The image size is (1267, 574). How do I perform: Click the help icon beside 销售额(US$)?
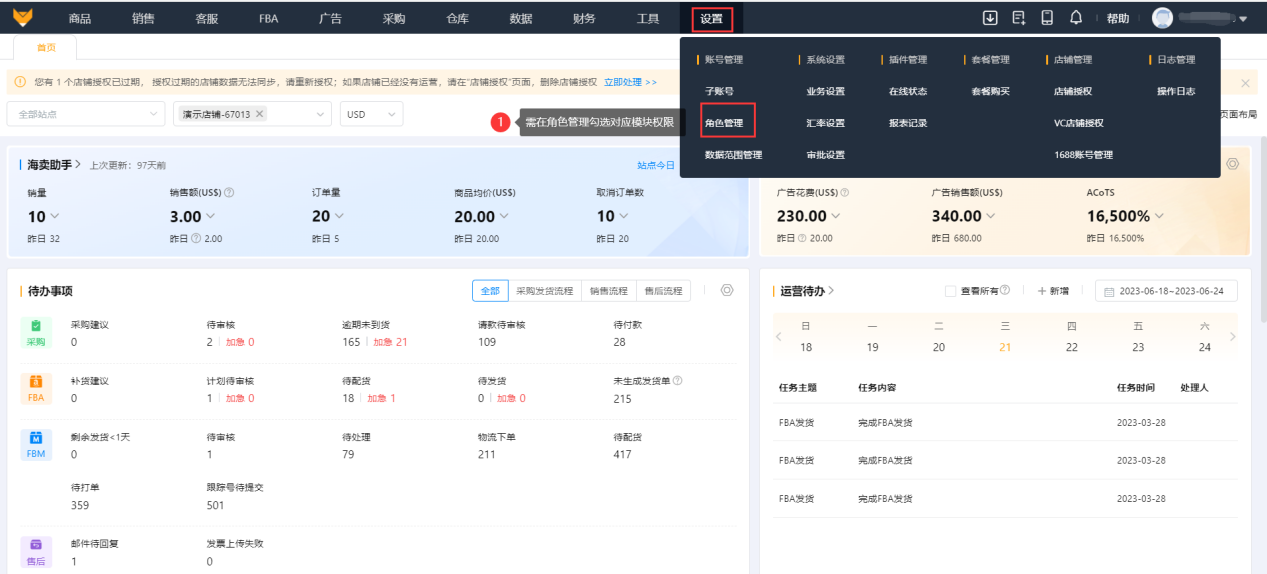[230, 193]
